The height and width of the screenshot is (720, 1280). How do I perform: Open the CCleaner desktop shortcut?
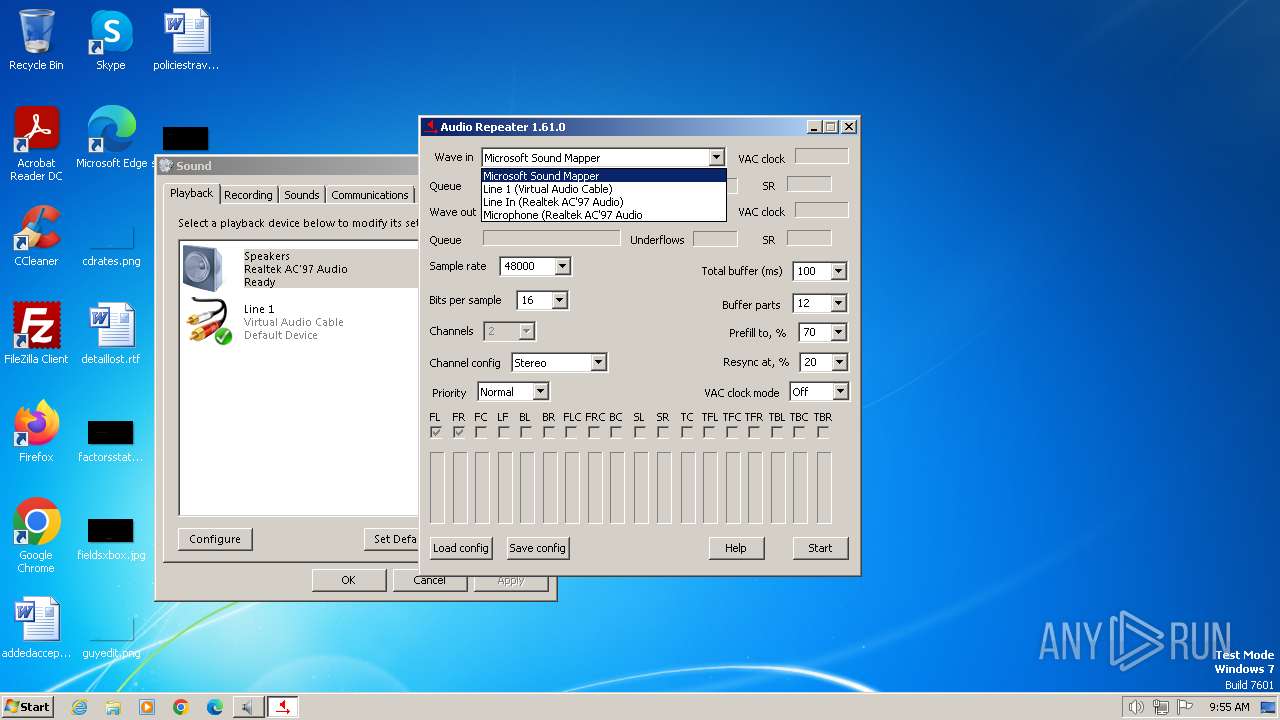(x=36, y=235)
